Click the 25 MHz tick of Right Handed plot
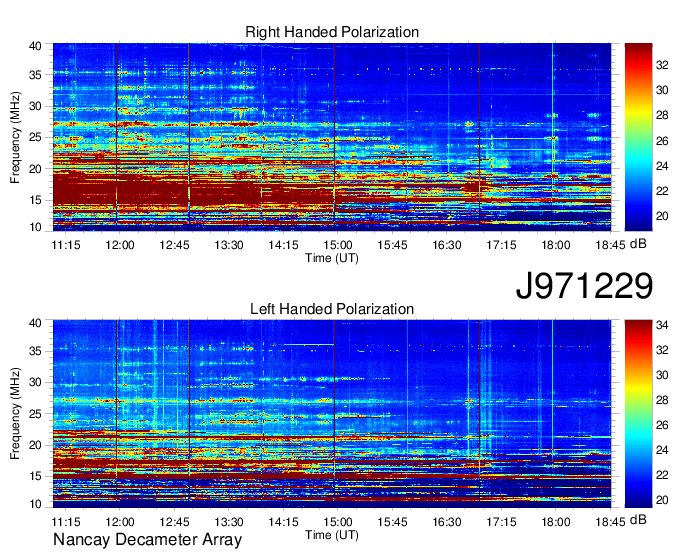Image resolution: width=680 pixels, height=552 pixels. pos(35,137)
